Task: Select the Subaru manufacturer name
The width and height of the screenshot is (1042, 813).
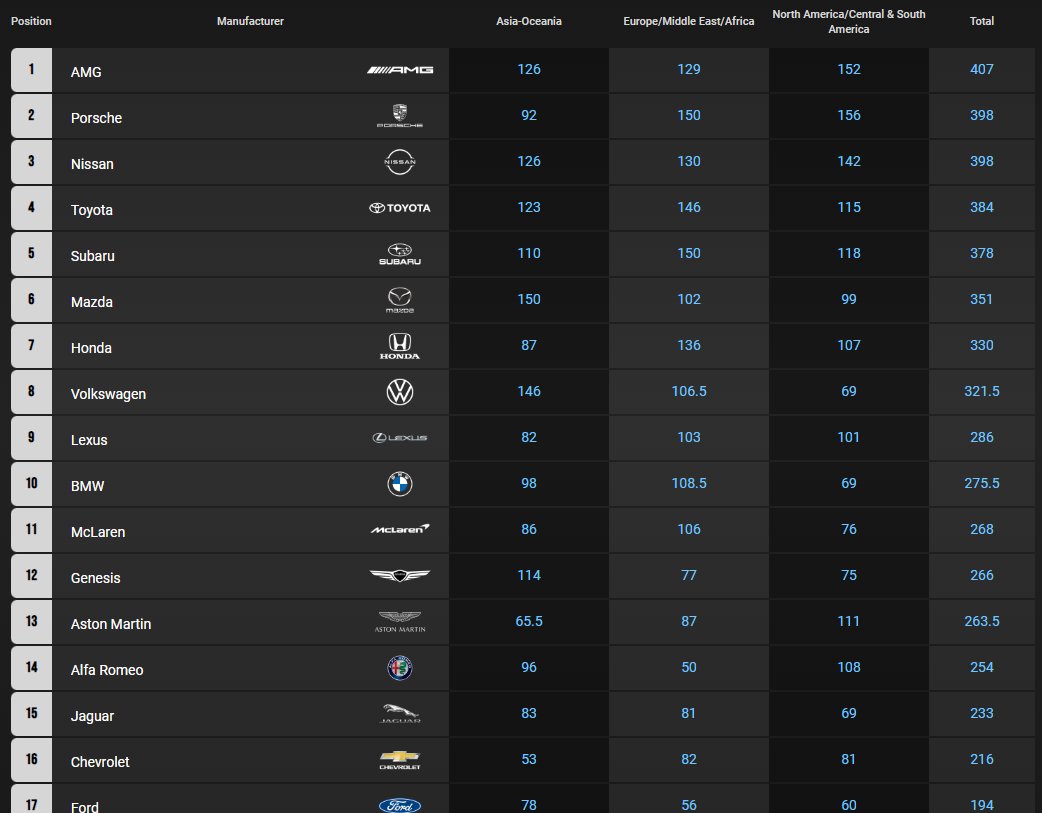Action: pyautogui.click(x=92, y=256)
